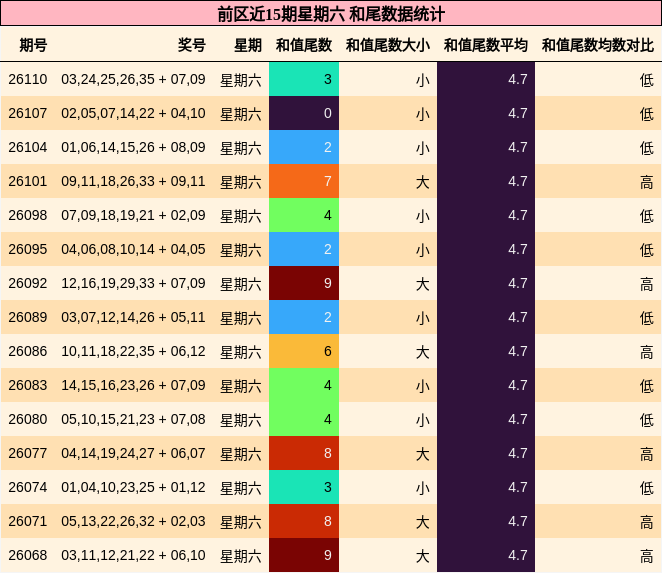Click the teal 3 cell in row 26074
This screenshot has width=662, height=573.
click(304, 487)
